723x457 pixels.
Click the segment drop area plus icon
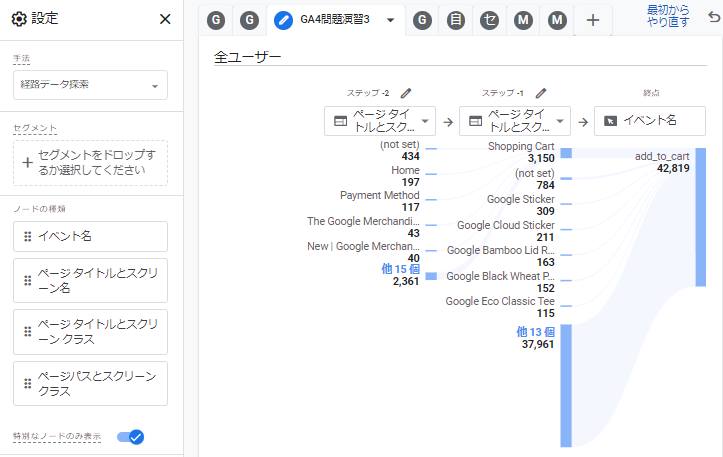28,162
